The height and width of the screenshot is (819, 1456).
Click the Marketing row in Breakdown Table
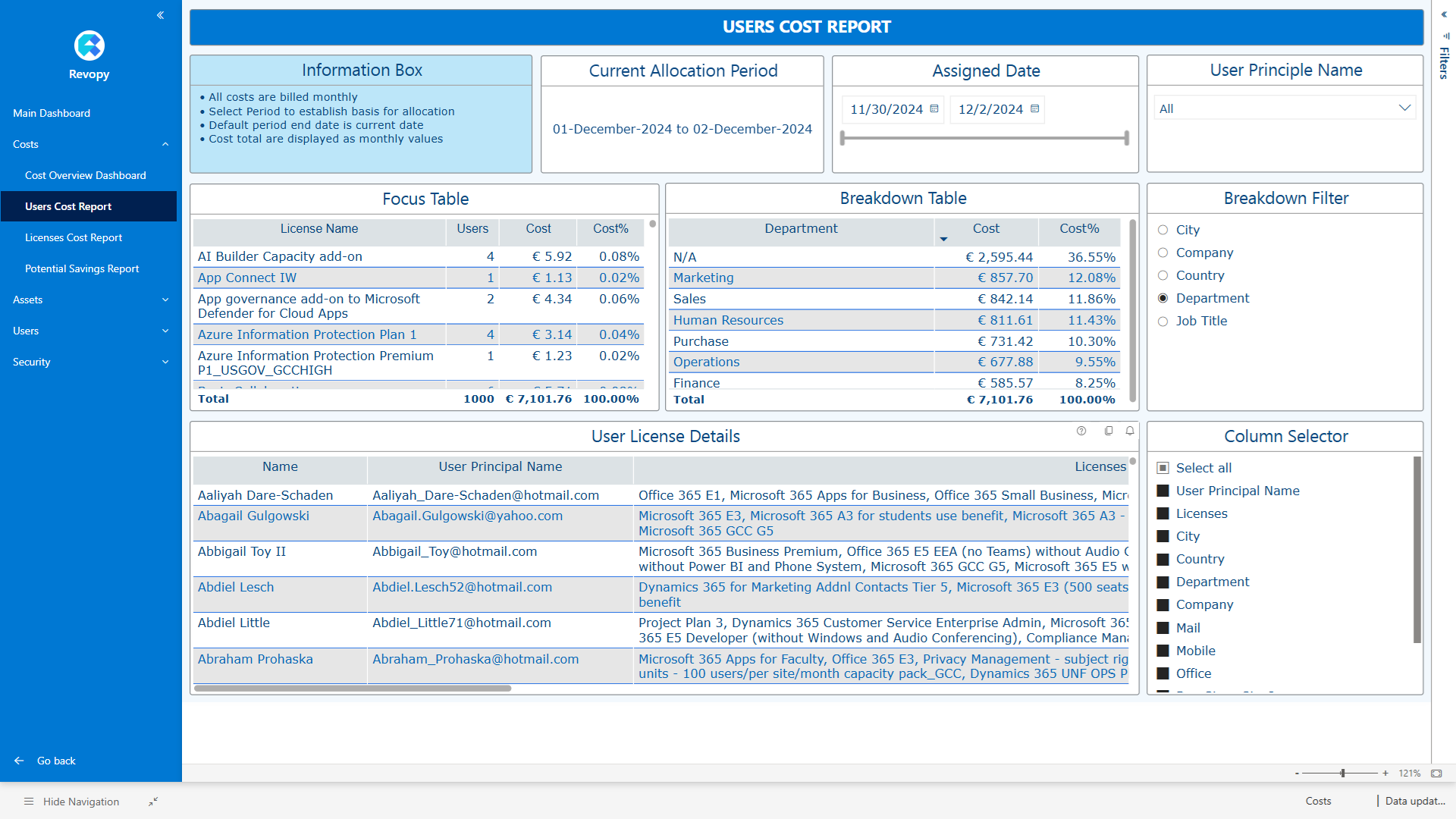(894, 278)
